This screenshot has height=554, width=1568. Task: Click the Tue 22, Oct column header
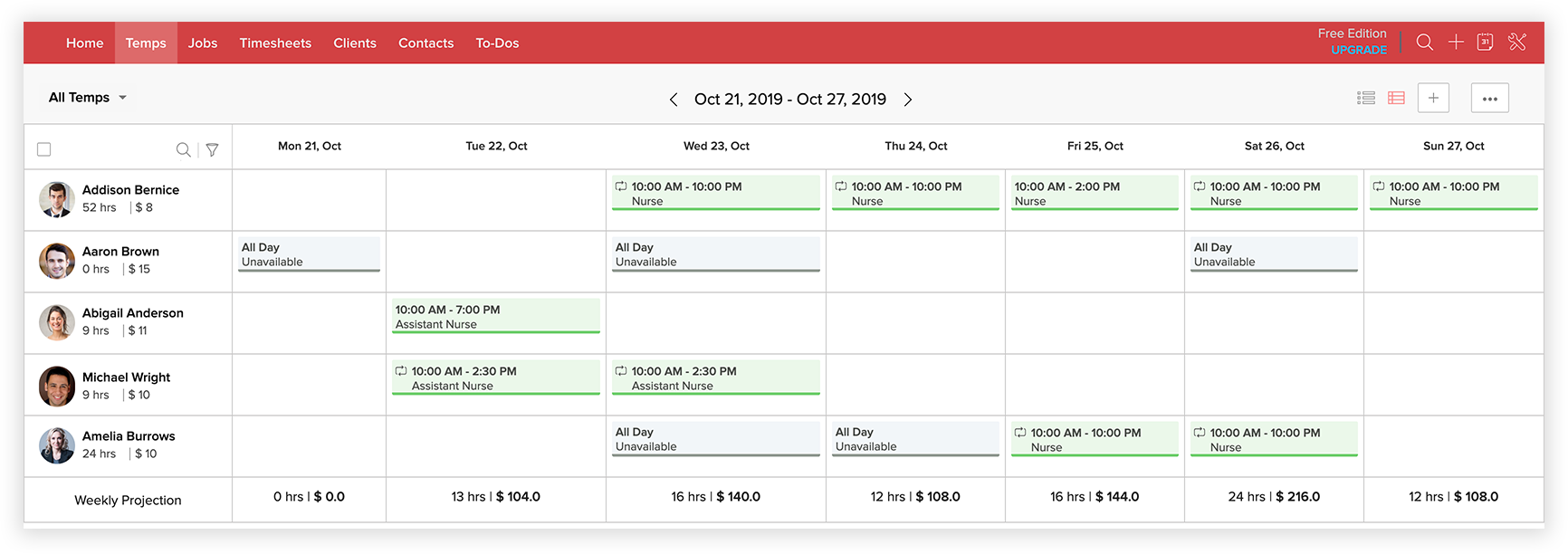[496, 146]
